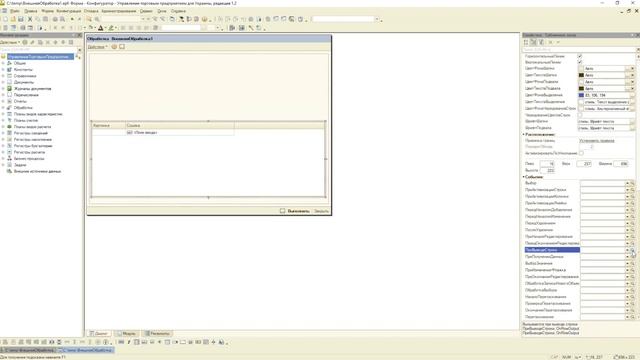This screenshot has width=640, height=360.
Task: Click the round help icon in form command bar
Action: click(x=114, y=47)
